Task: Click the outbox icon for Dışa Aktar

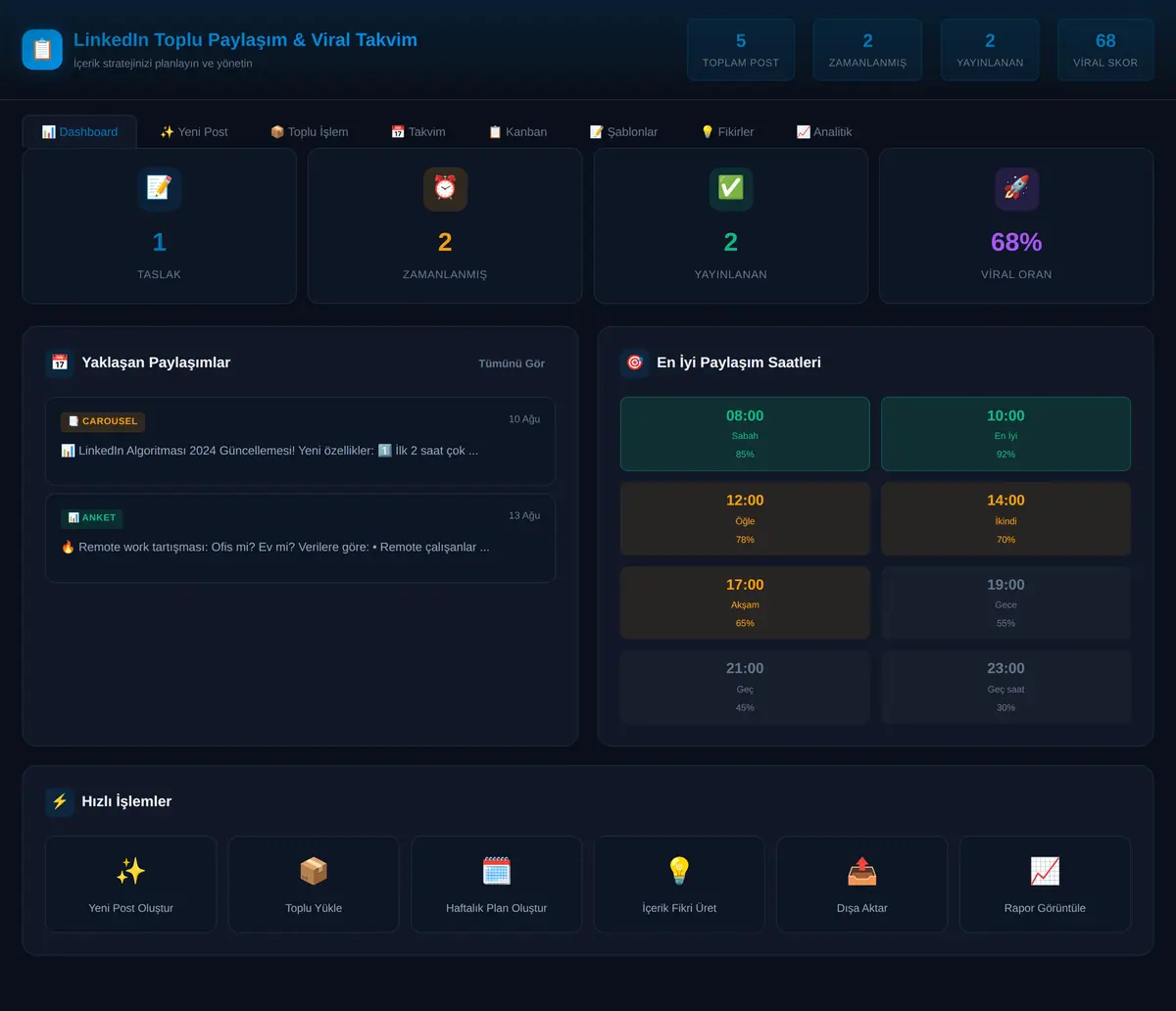Action: [x=862, y=871]
